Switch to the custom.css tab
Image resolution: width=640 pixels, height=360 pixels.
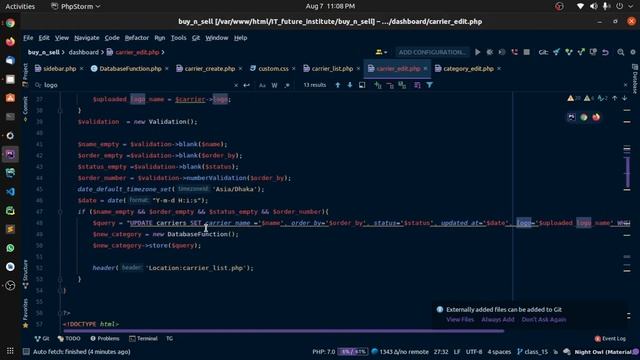[x=273, y=69]
